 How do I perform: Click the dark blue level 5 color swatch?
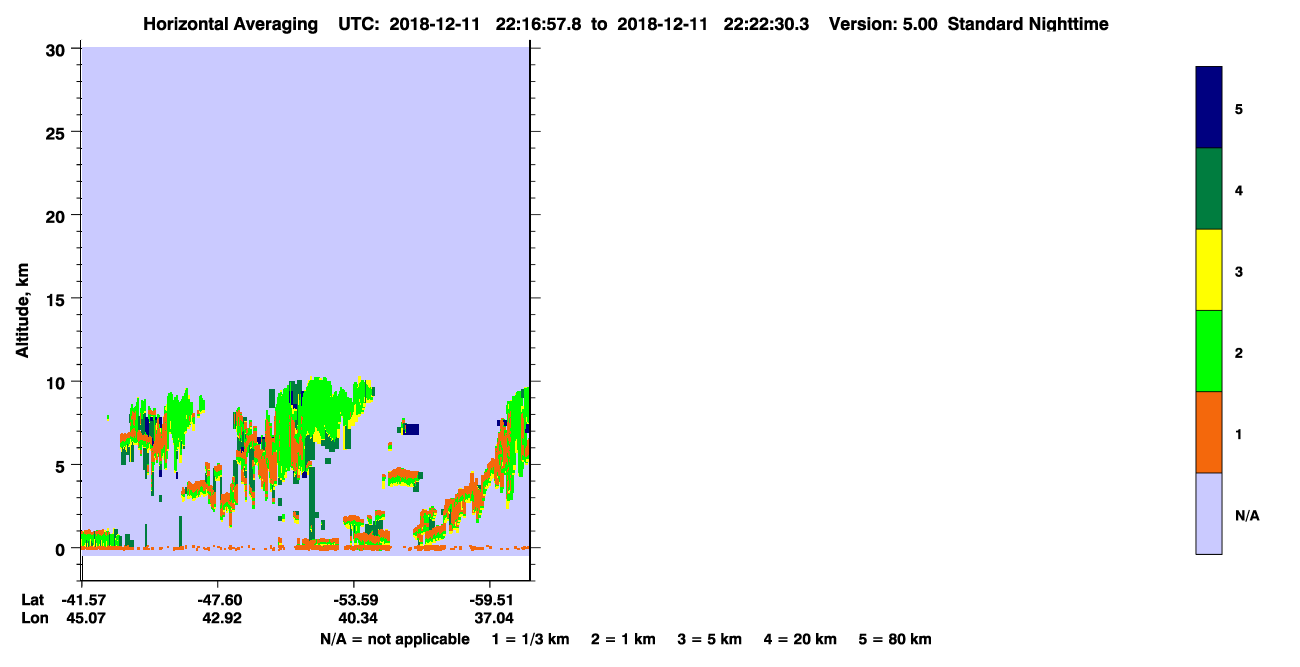[1209, 108]
